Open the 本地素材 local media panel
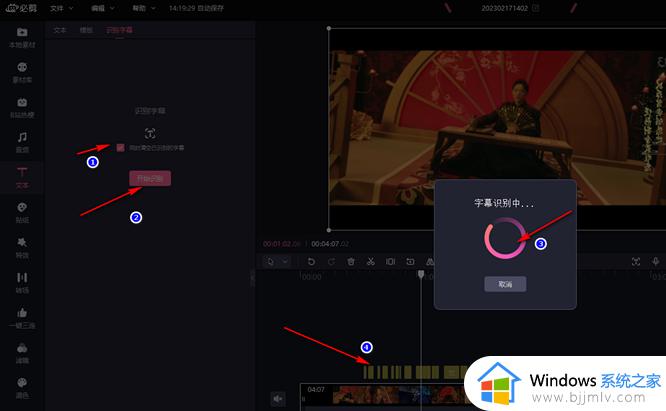Viewport: 666px width, 411px height. pyautogui.click(x=22, y=38)
